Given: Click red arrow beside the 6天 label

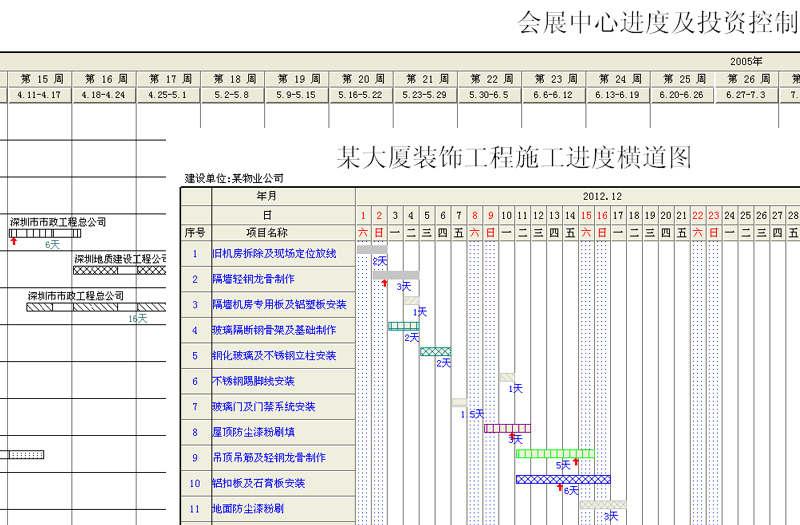Looking at the screenshot, I should click(13, 242).
